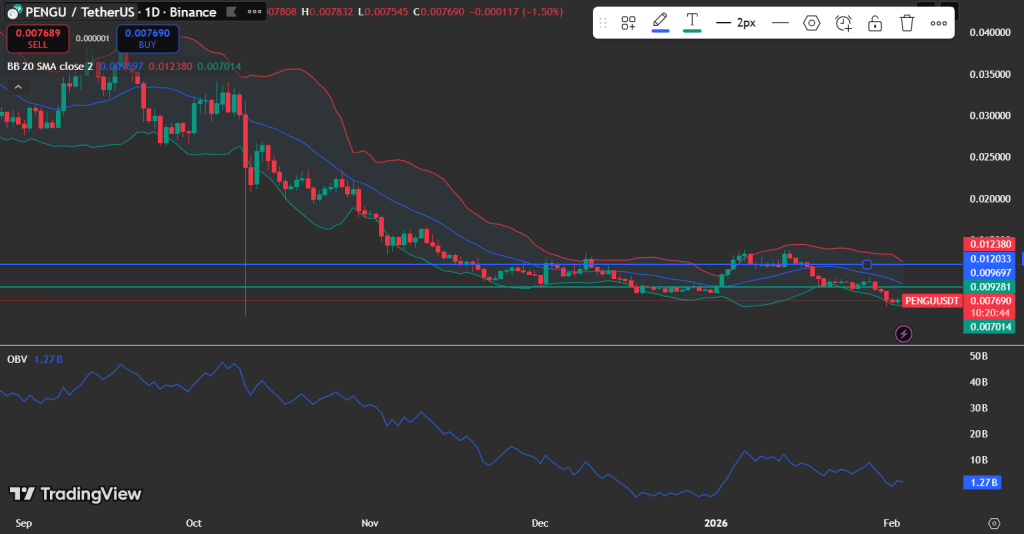Click the Dec label on time axis

click(540, 523)
